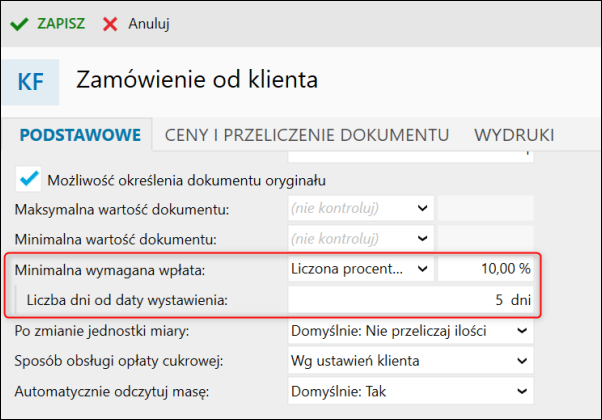Click the Liczba dni od daty wystawienia field
The height and width of the screenshot is (420, 602).
411,299
